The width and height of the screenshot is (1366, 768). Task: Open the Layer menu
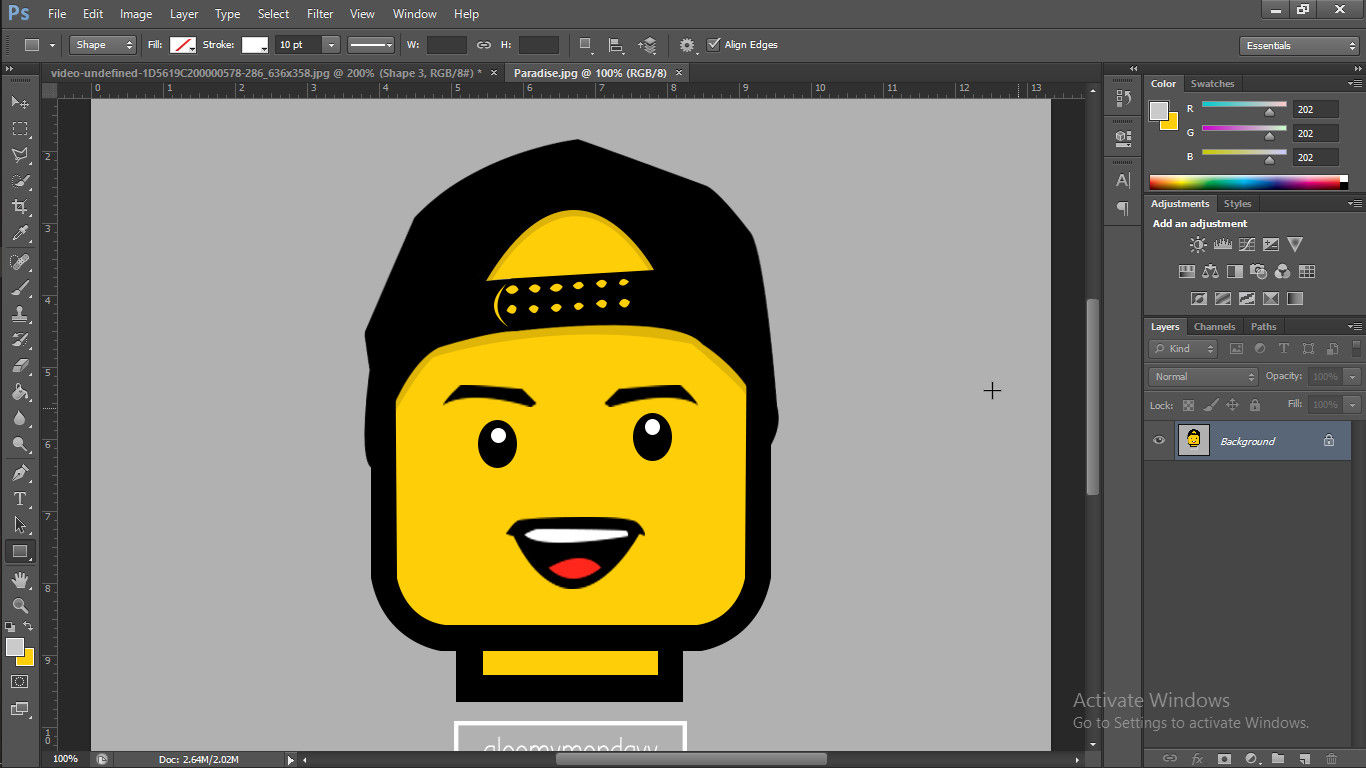point(184,14)
